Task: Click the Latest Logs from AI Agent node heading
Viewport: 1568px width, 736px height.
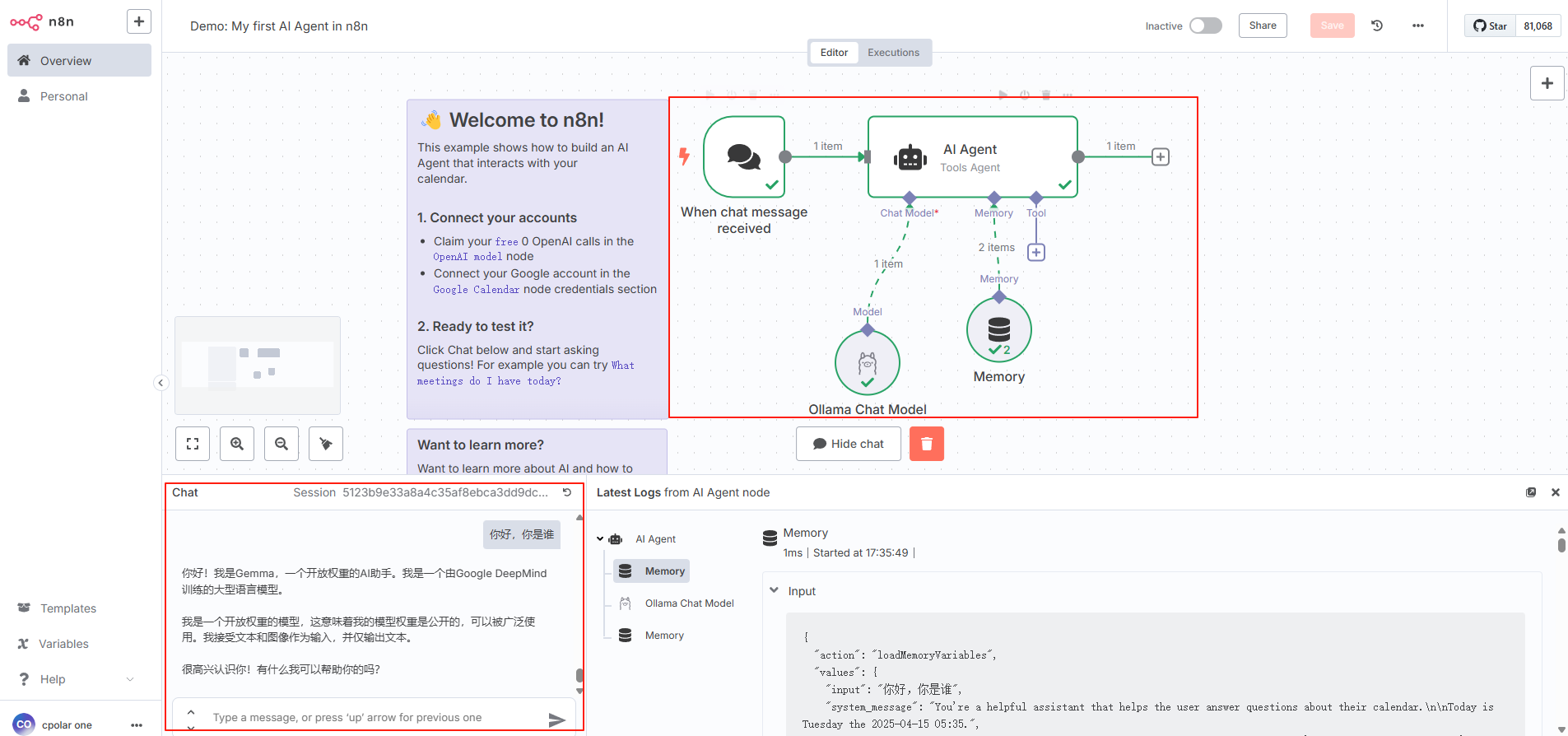Action: pyautogui.click(x=683, y=492)
